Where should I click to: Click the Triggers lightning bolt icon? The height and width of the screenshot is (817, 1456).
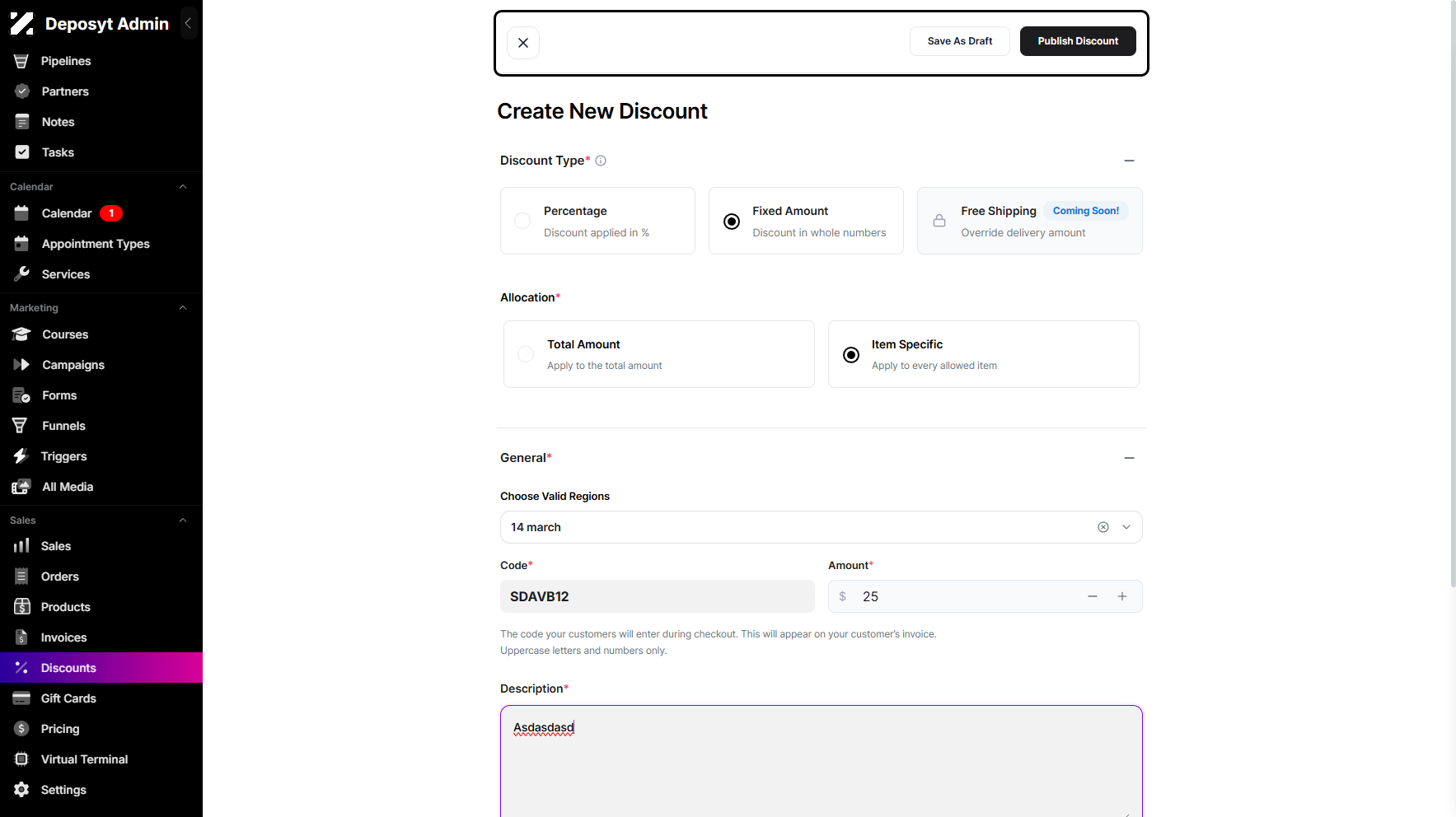[21, 456]
